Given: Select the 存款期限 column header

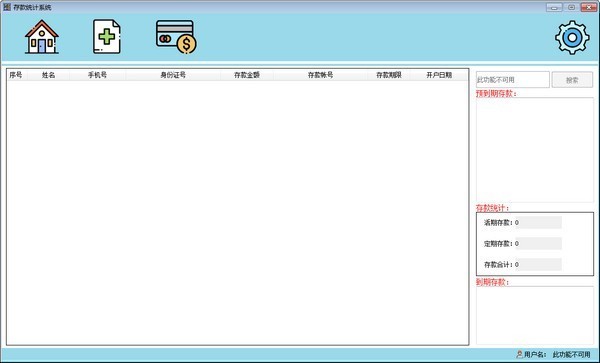Looking at the screenshot, I should pos(389,75).
